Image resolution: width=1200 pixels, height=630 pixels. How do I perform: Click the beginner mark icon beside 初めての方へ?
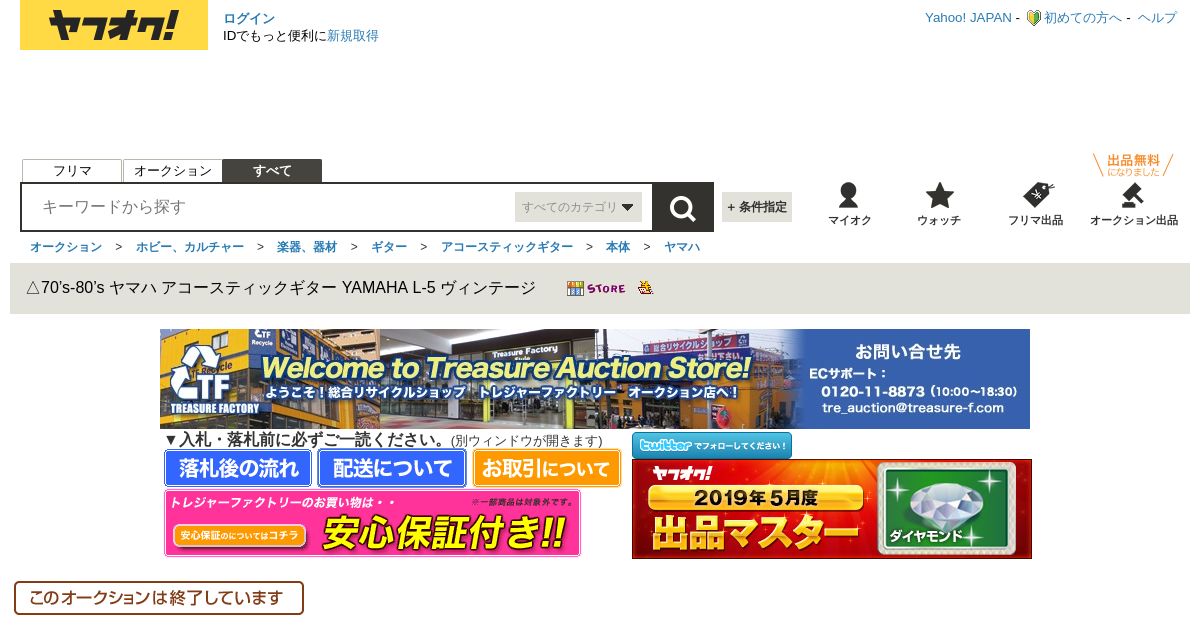pos(1033,18)
